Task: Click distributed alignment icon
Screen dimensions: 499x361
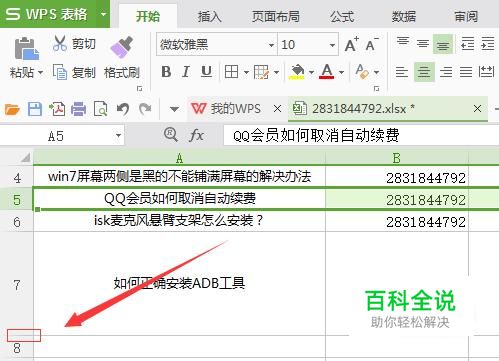Action: [486, 72]
